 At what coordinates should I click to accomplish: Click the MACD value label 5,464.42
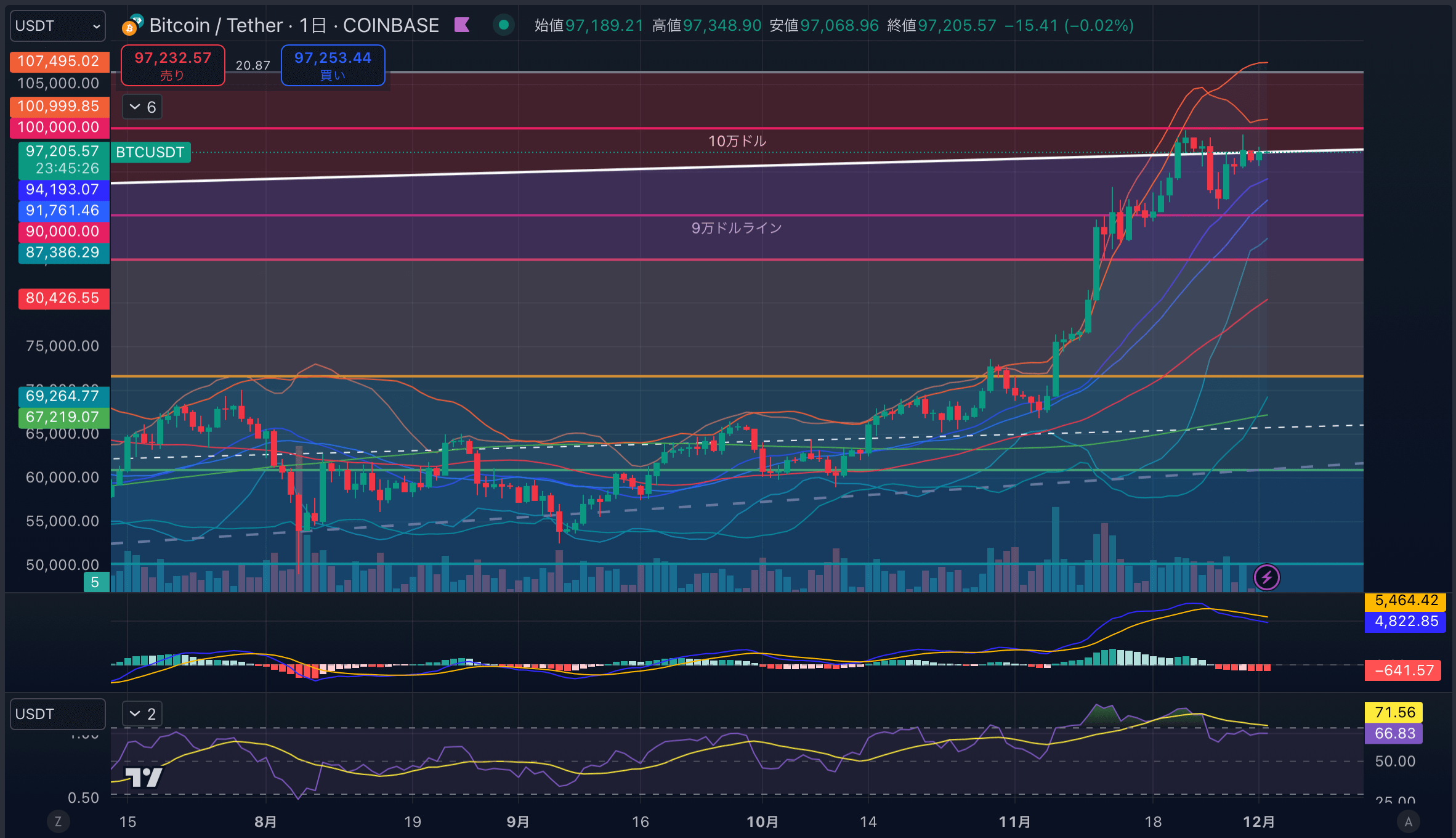pos(1405,600)
